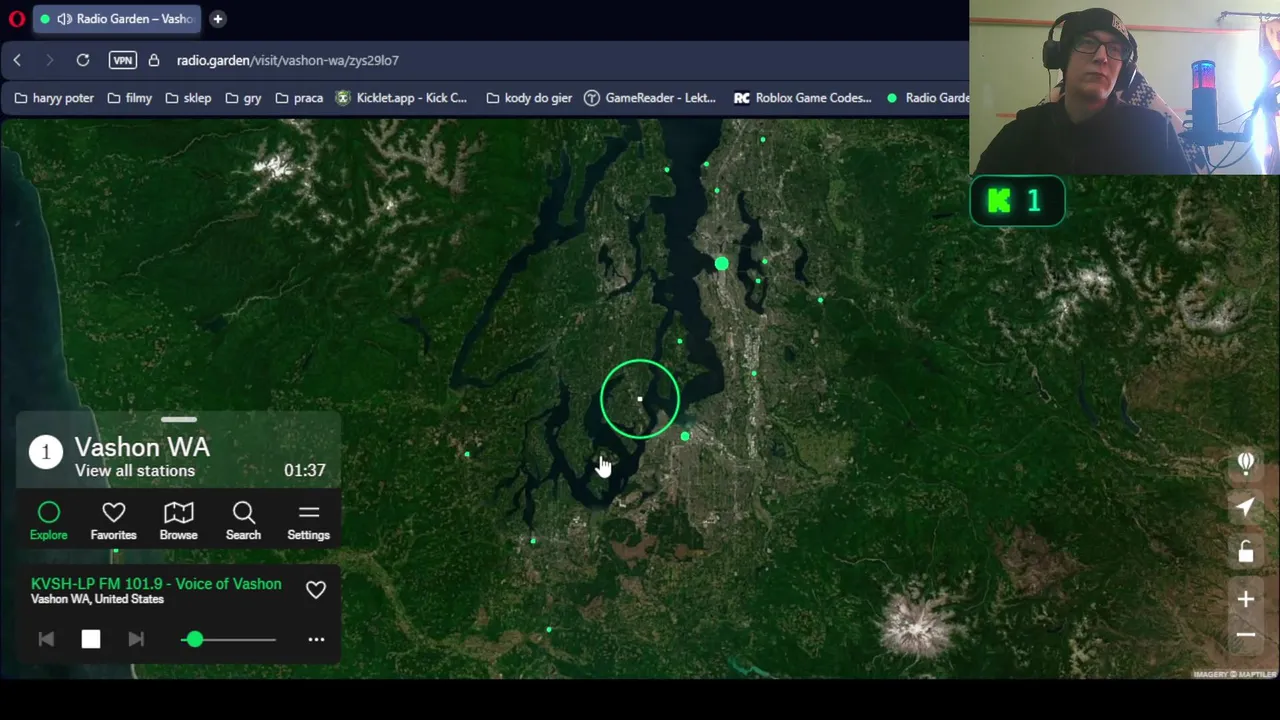Viewport: 1280px width, 720px height.
Task: Open a new browser tab with plus
Action: [x=217, y=19]
